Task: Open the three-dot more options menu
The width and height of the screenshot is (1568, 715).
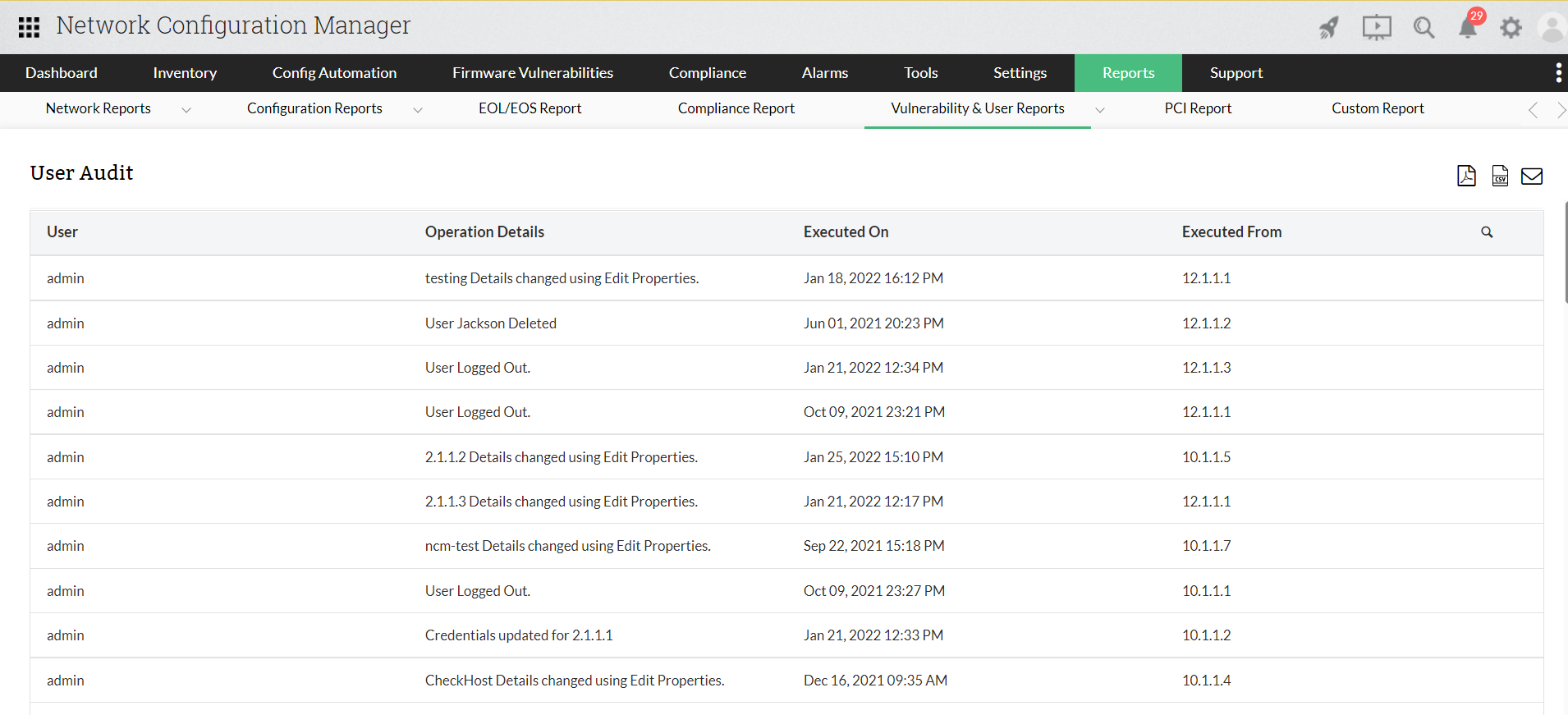Action: click(1558, 73)
